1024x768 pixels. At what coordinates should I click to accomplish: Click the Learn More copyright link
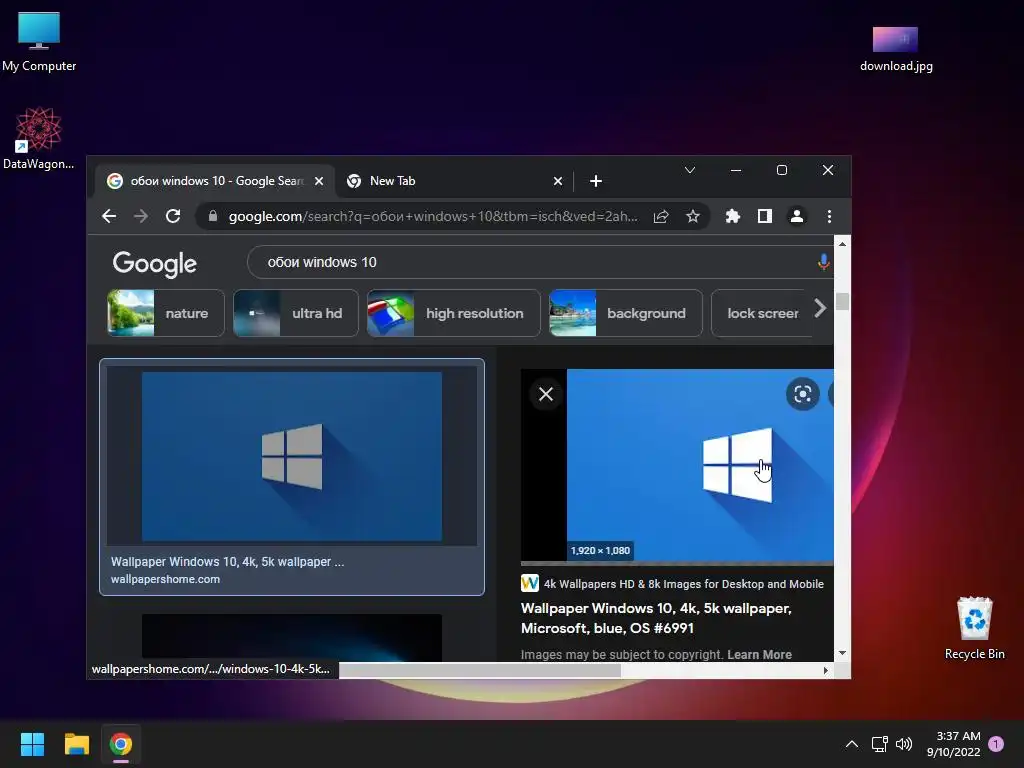coord(759,654)
